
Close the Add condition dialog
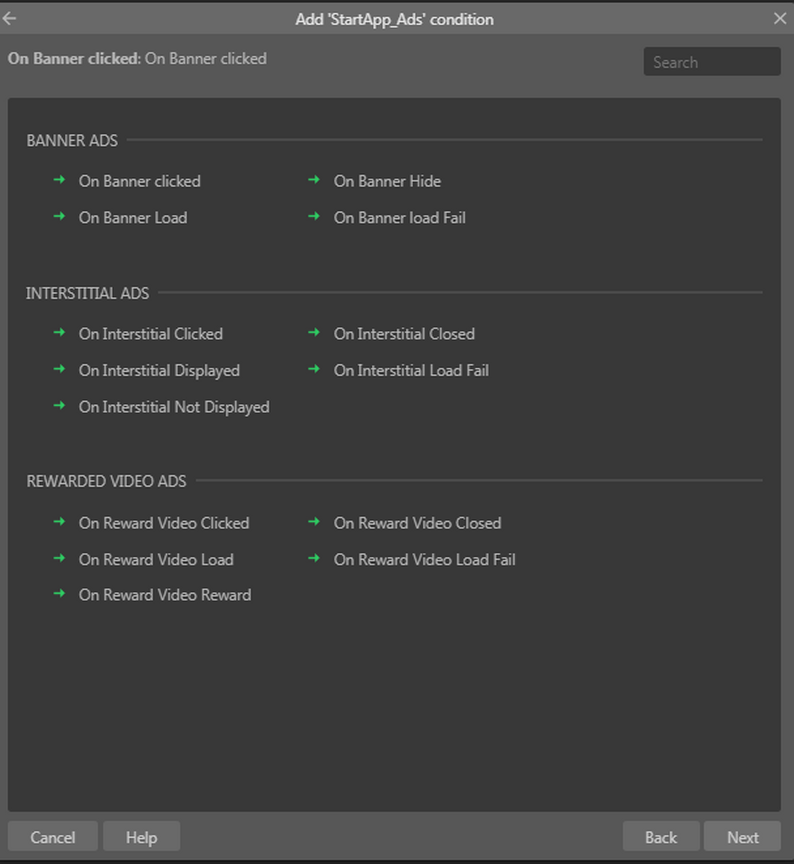pyautogui.click(x=780, y=19)
